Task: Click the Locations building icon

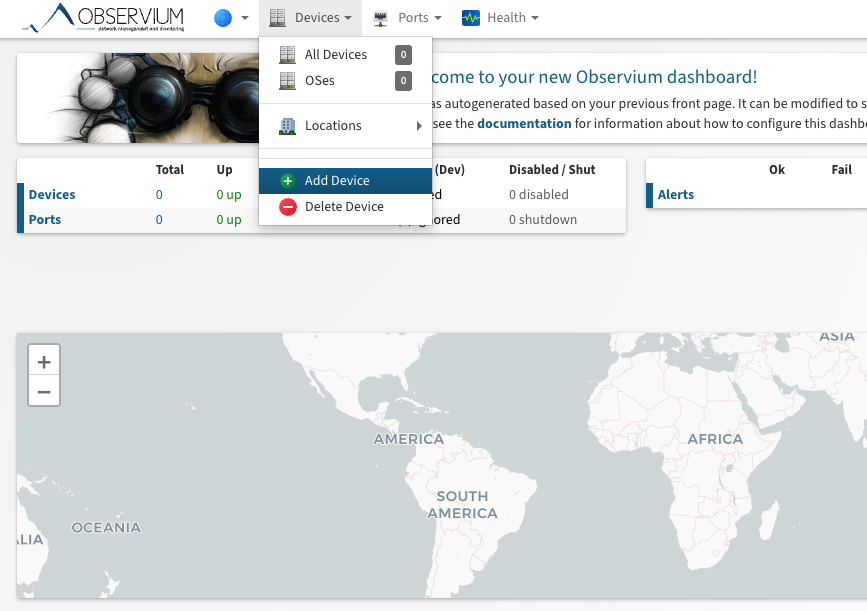Action: (x=288, y=126)
